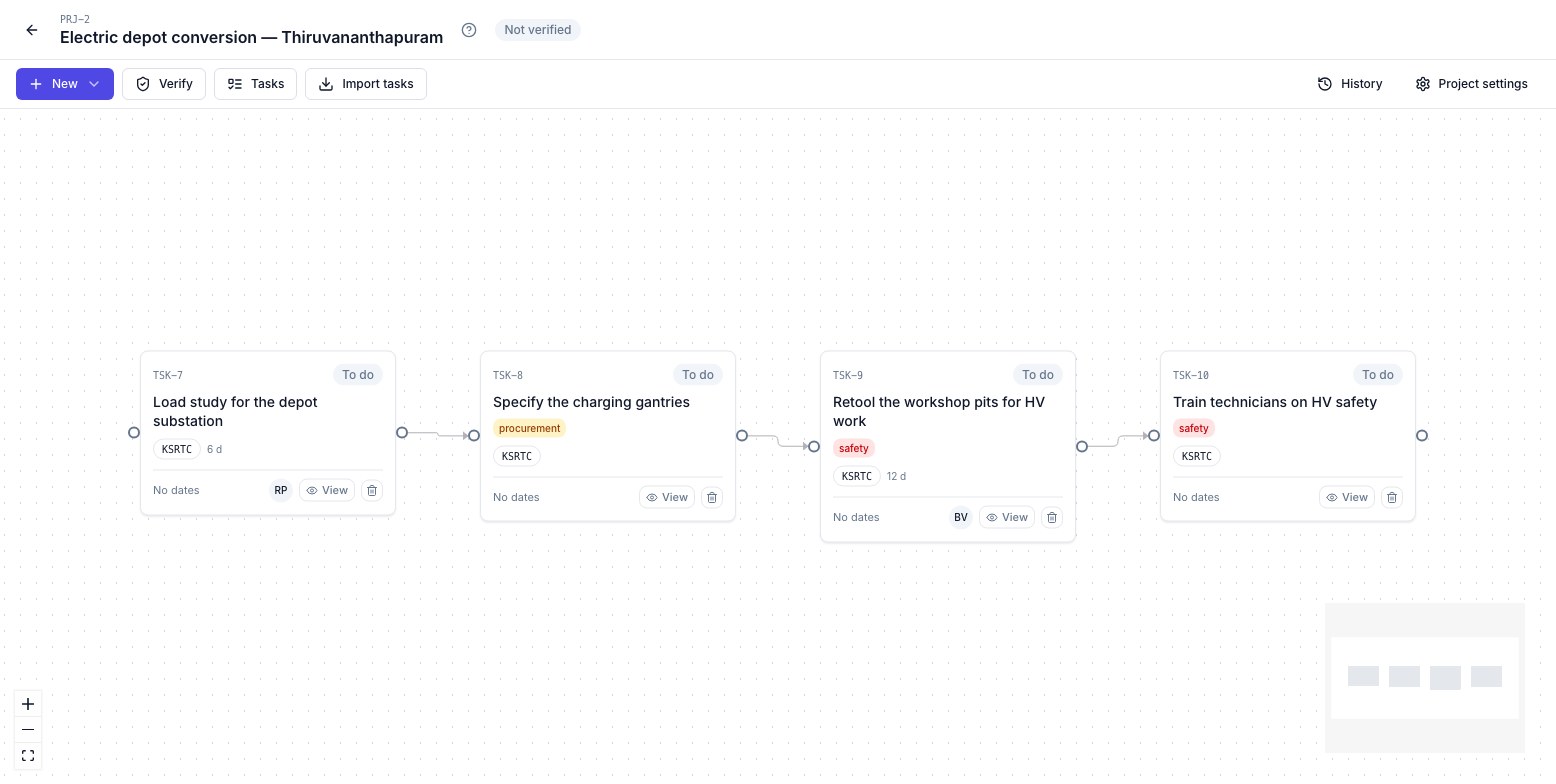This screenshot has width=1556, height=784.
Task: Click the Verify button
Action: (x=164, y=84)
